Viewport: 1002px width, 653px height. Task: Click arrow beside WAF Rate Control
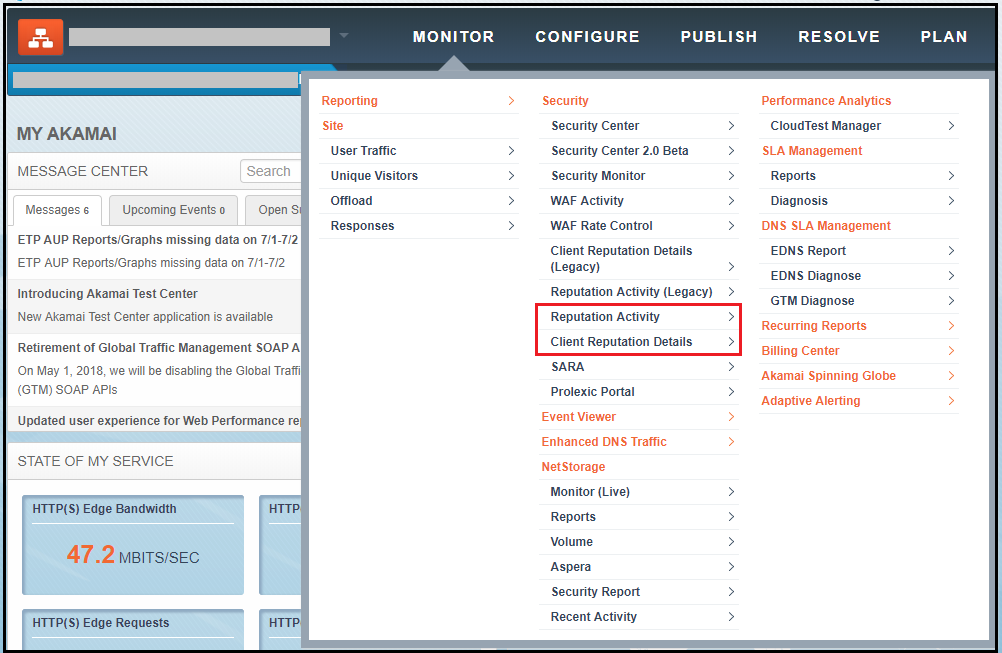[731, 226]
